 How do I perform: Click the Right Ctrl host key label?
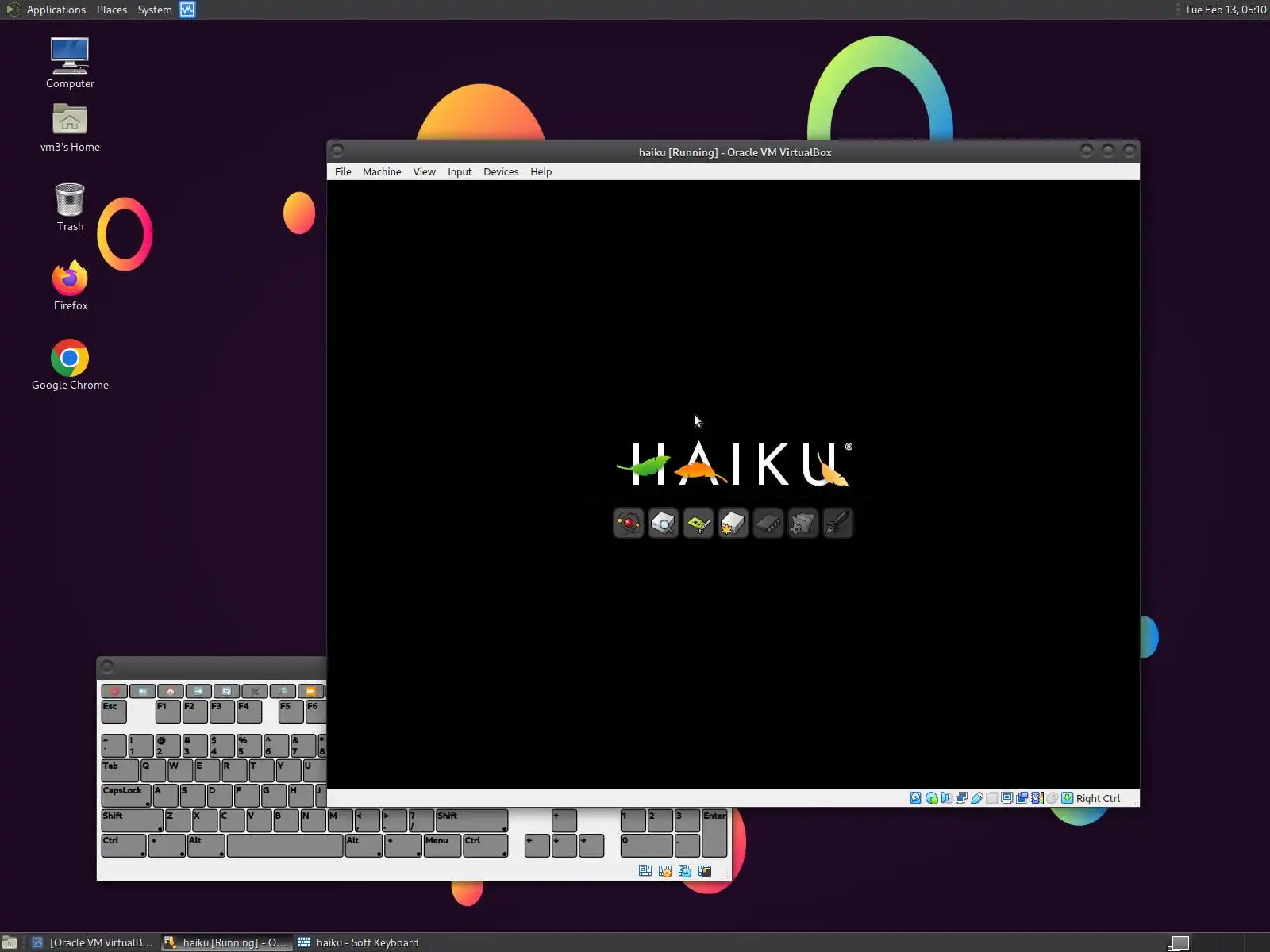(1098, 798)
